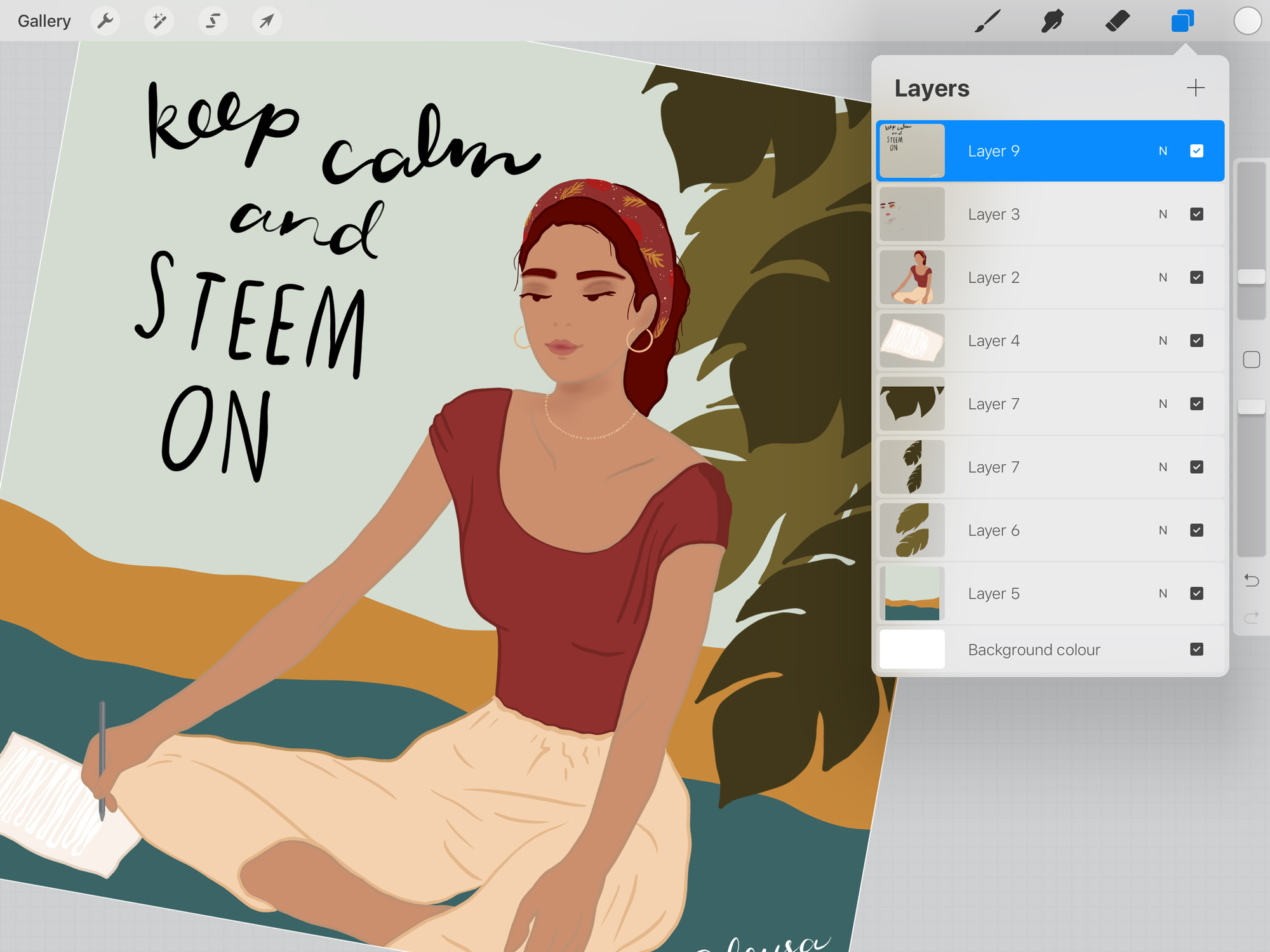This screenshot has height=952, width=1270.
Task: Open blend mode N for twin-leaf Layer 7
Action: pos(1163,467)
